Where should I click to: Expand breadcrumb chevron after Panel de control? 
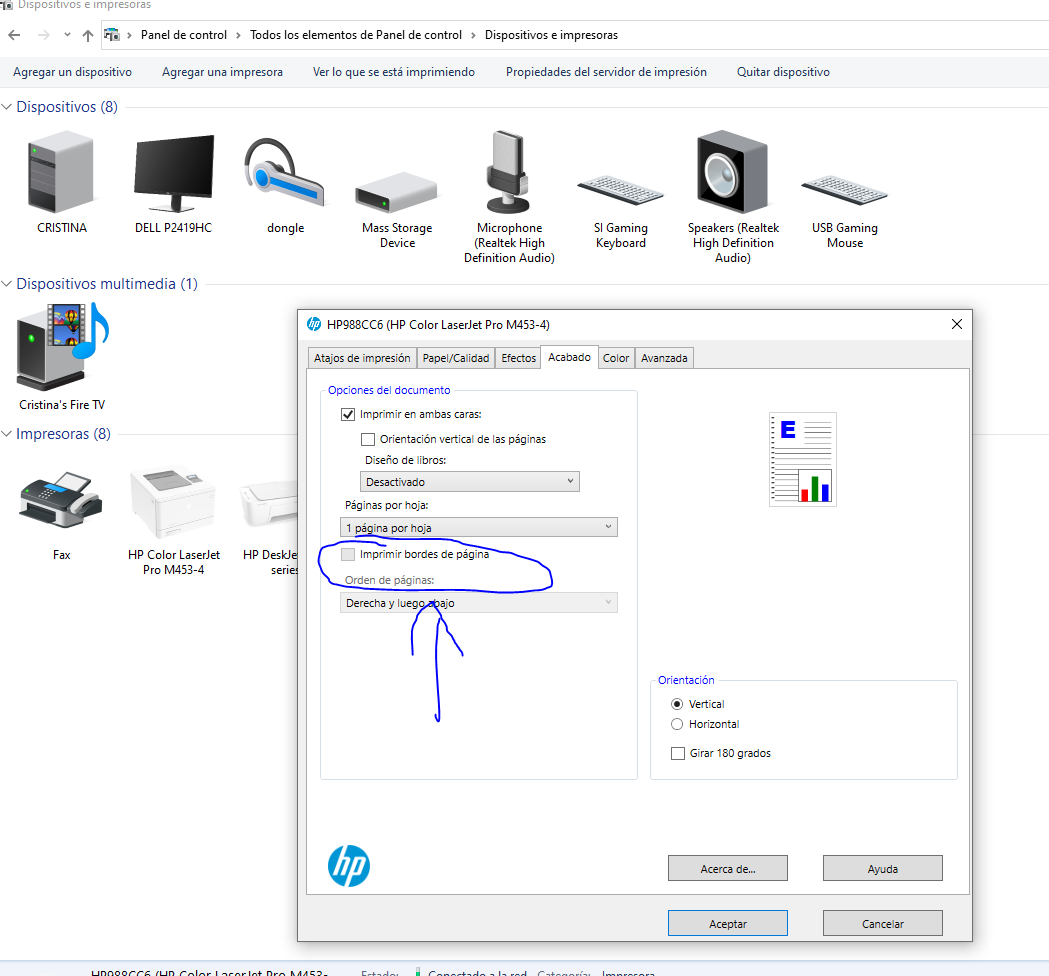tap(238, 35)
